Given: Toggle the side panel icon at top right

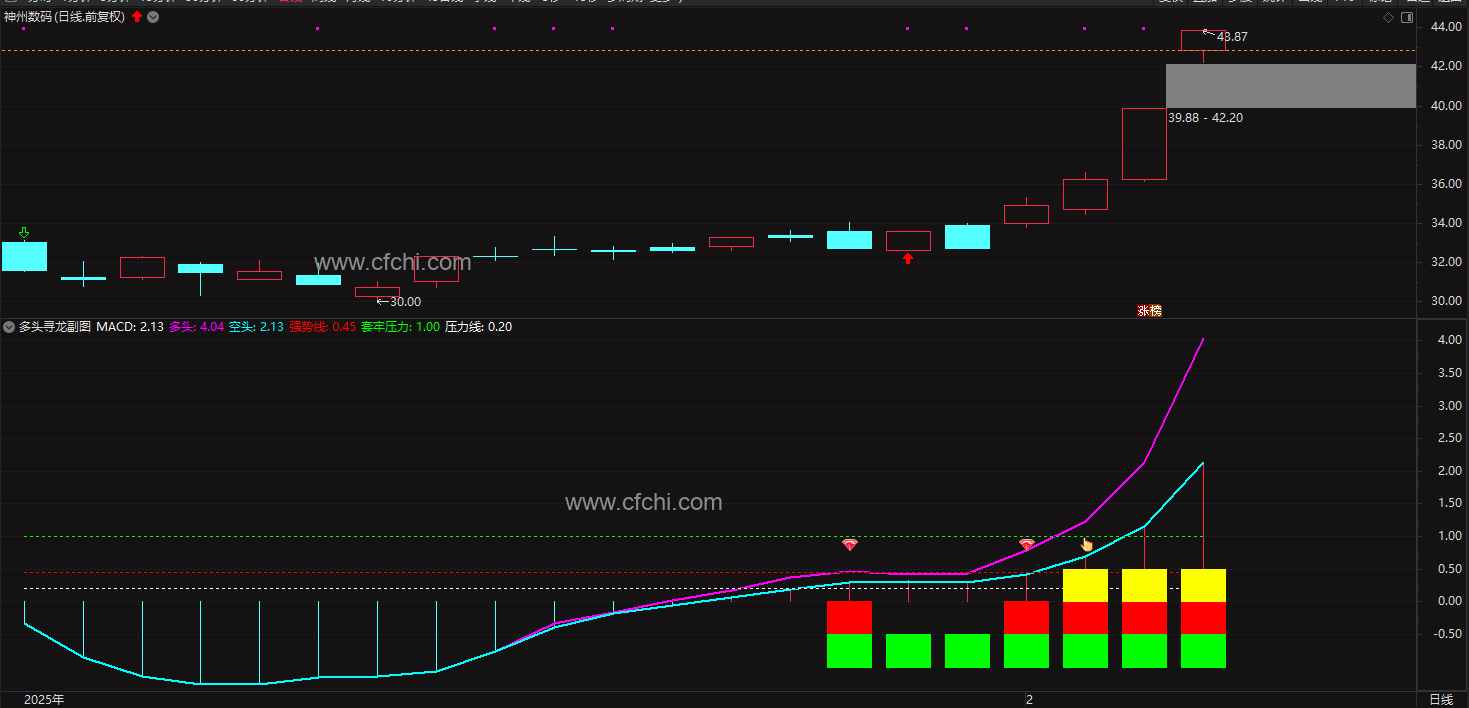Looking at the screenshot, I should 1408,18.
